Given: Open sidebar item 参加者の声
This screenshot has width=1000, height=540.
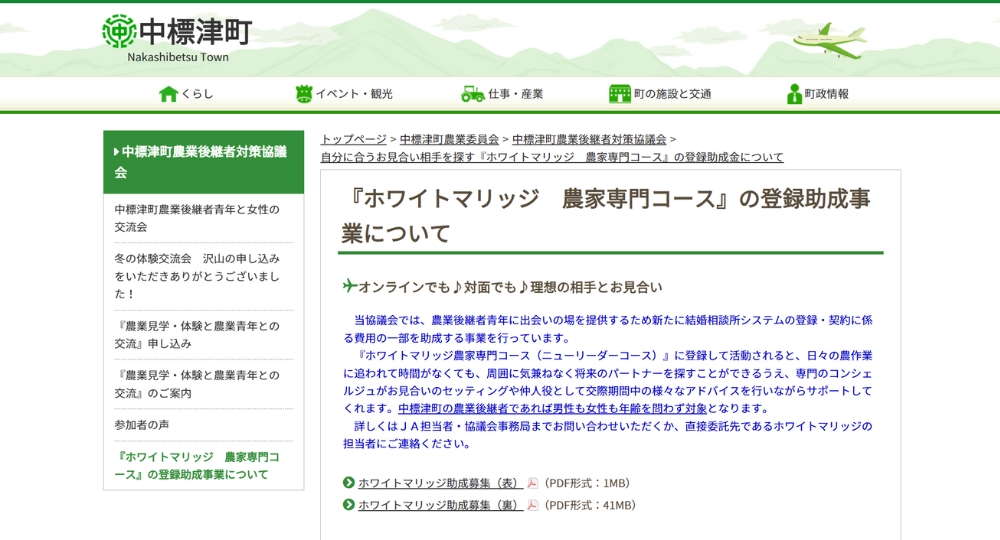Looking at the screenshot, I should point(142,425).
